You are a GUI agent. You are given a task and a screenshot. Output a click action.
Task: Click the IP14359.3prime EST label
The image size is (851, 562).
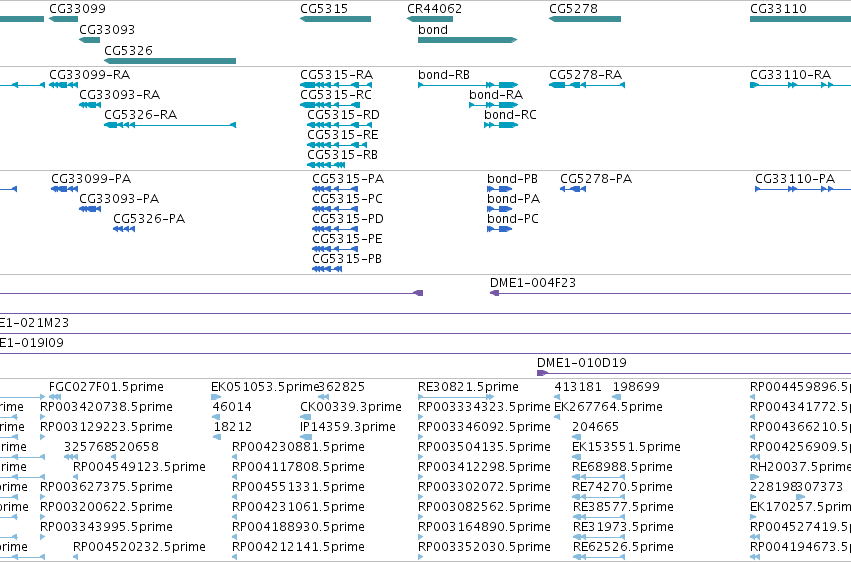348,427
